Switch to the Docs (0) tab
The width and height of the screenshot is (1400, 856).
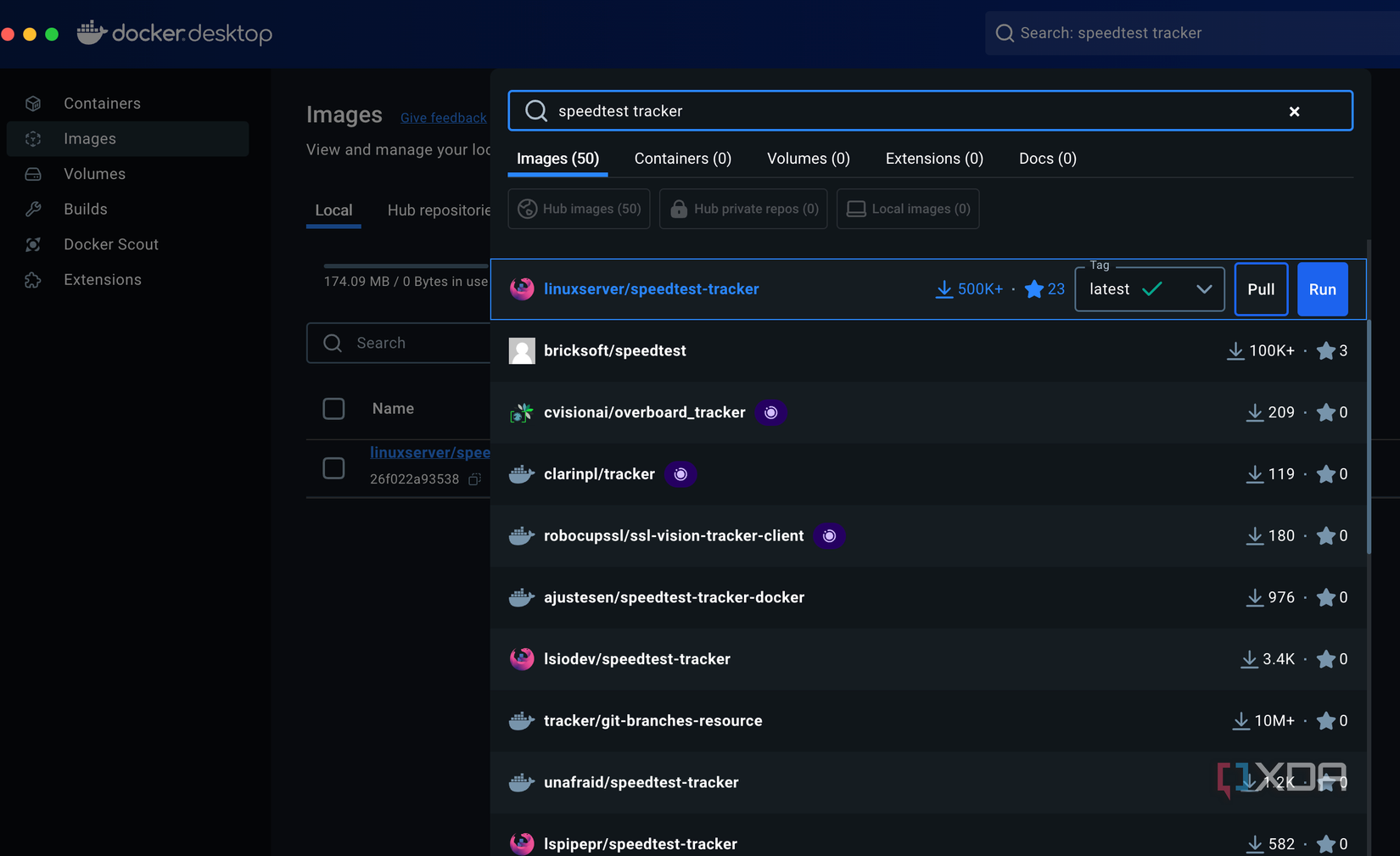[x=1047, y=159]
